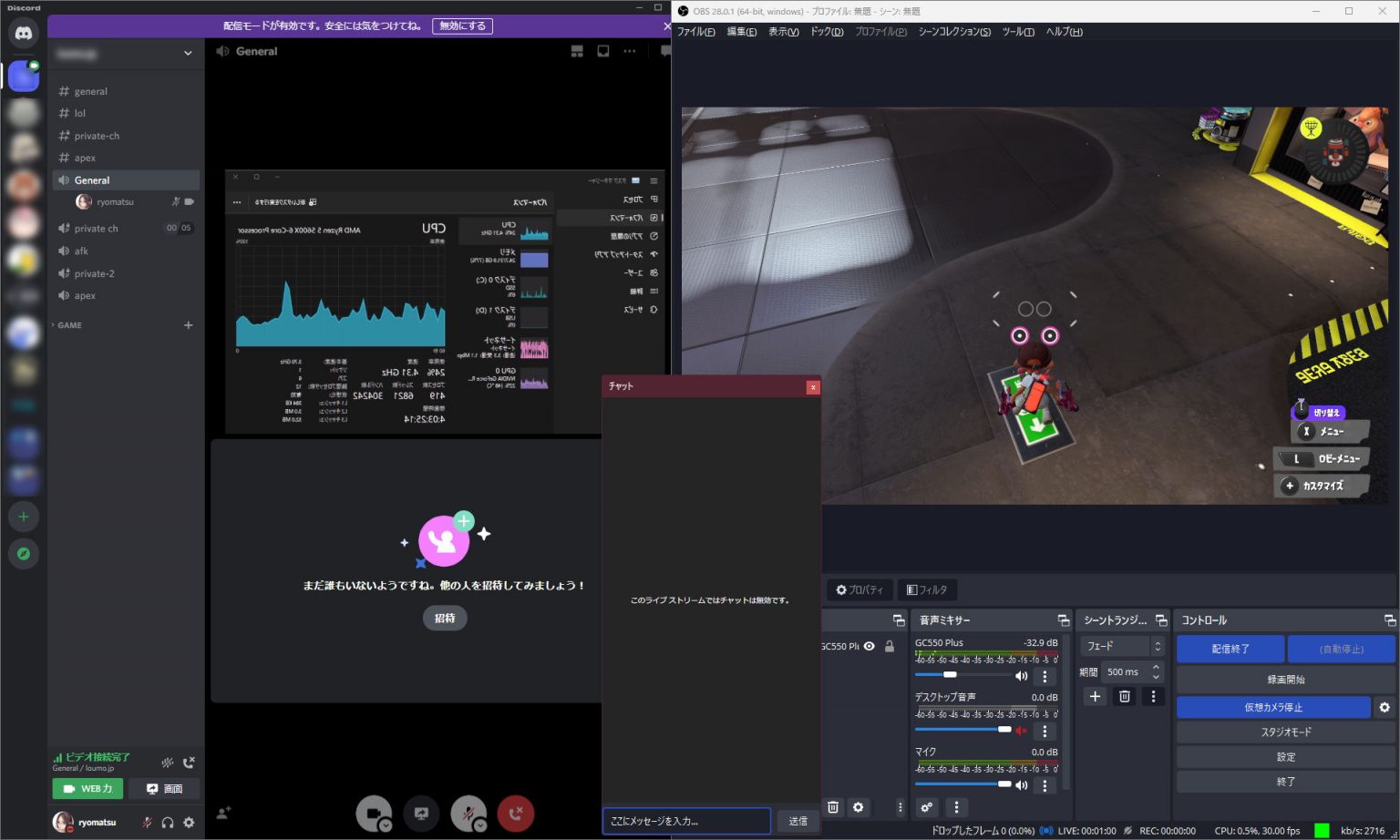Open Discord user settings gear beside ryomatsu
The width and height of the screenshot is (1400, 840).
pos(189,822)
